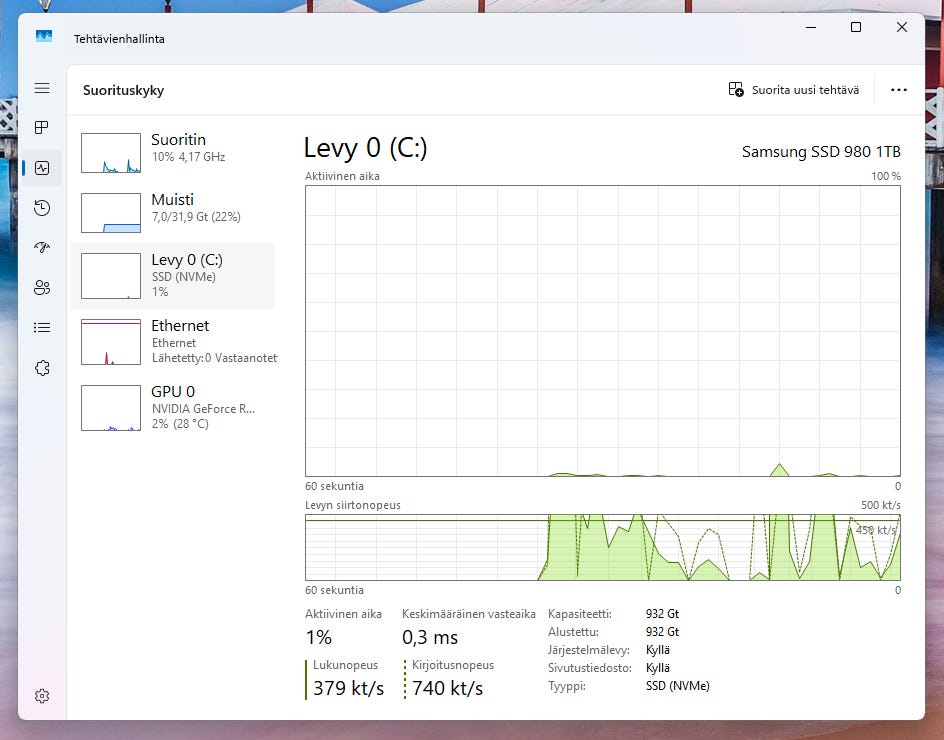944x740 pixels.
Task: Click the Kapasiteetti 932 Gt value
Action: 662,614
